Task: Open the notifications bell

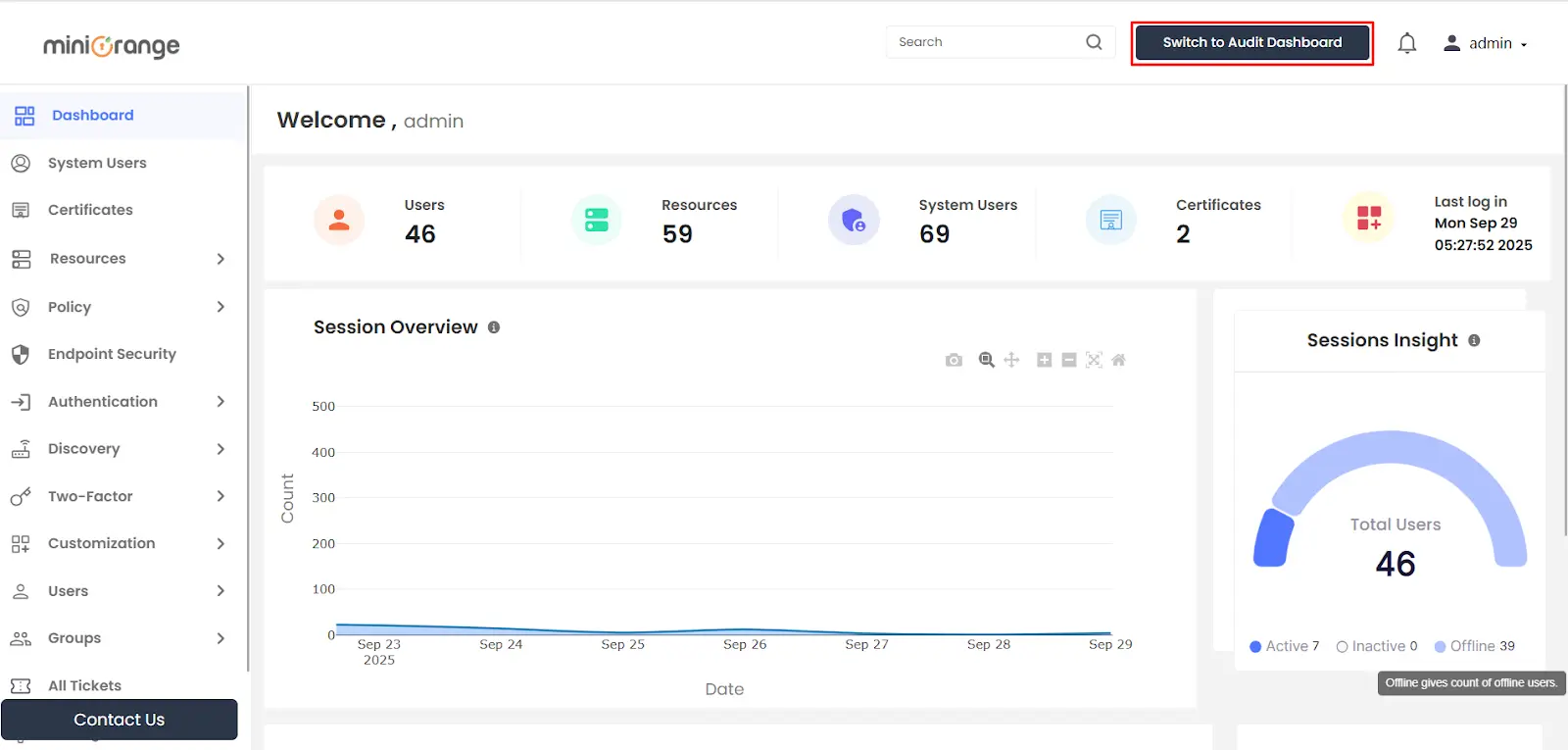Action: 1406,43
